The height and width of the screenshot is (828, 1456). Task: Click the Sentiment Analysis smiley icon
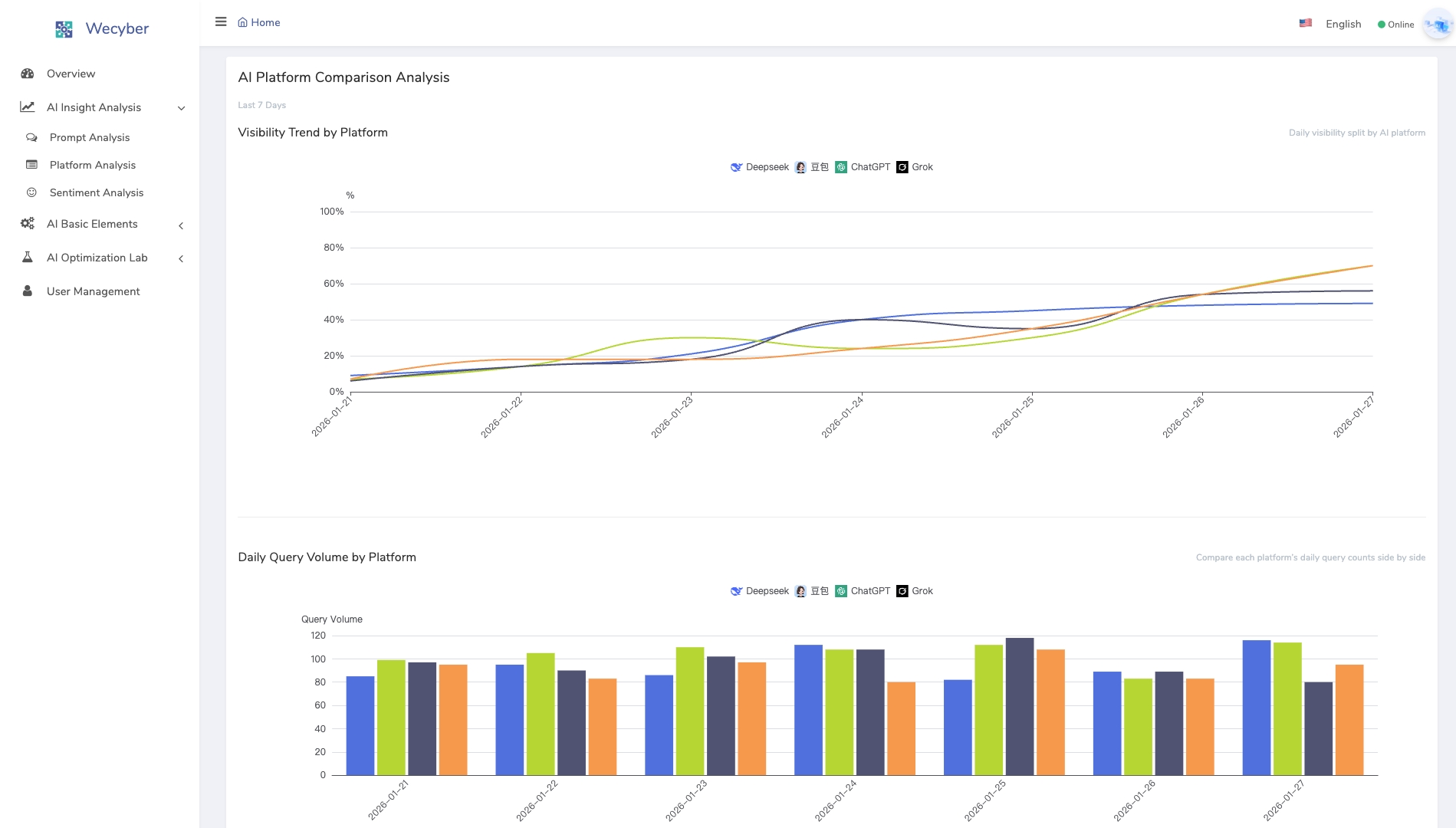pos(31,192)
